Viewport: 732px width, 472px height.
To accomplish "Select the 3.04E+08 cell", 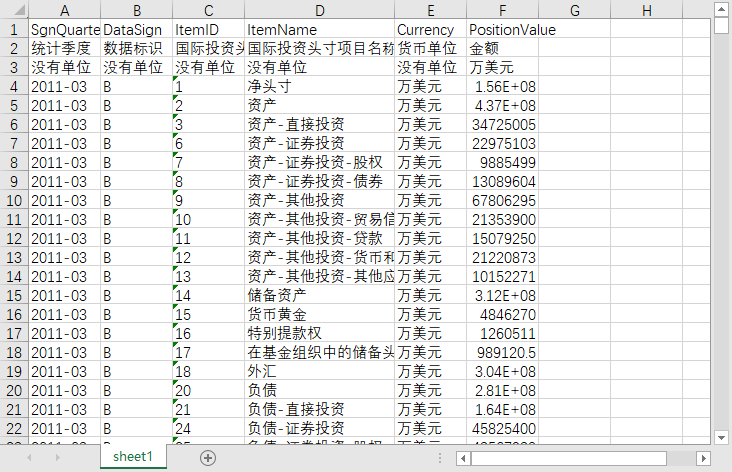I will tap(502, 372).
